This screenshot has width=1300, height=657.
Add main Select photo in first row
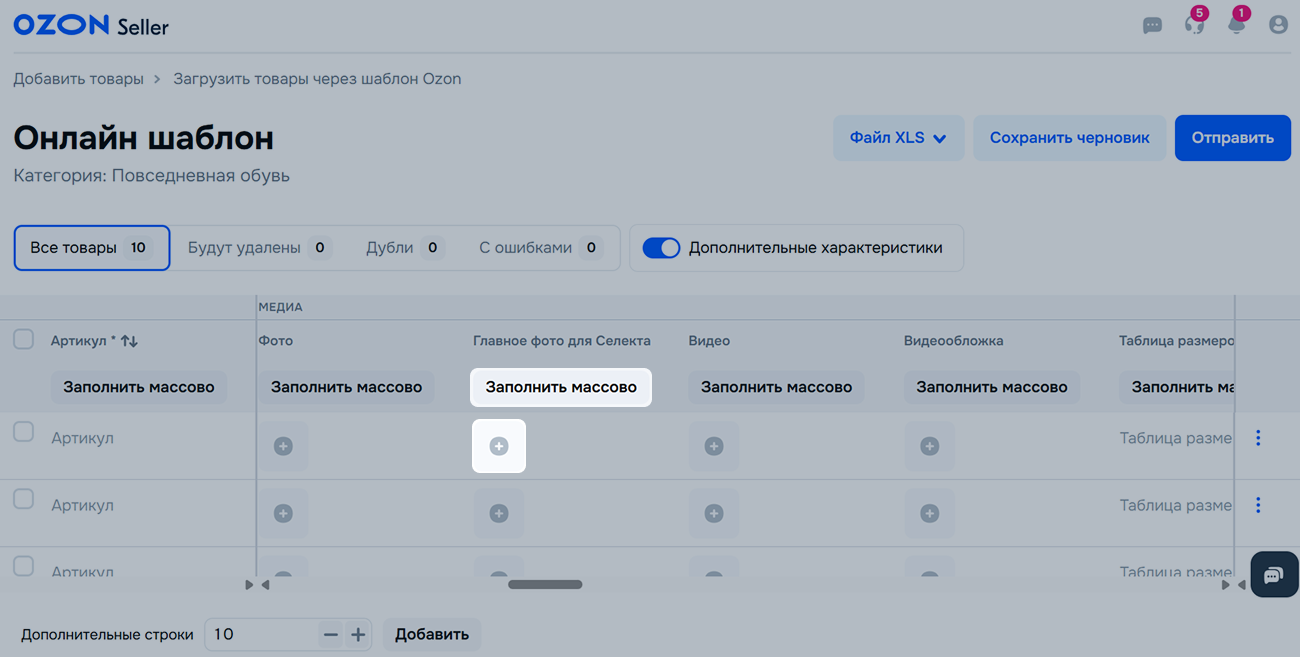pyautogui.click(x=499, y=446)
